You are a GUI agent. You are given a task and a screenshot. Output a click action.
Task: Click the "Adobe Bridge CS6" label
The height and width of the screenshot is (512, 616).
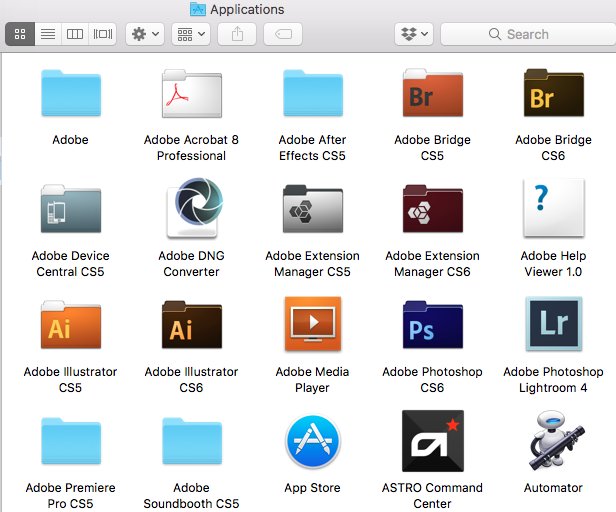point(554,148)
